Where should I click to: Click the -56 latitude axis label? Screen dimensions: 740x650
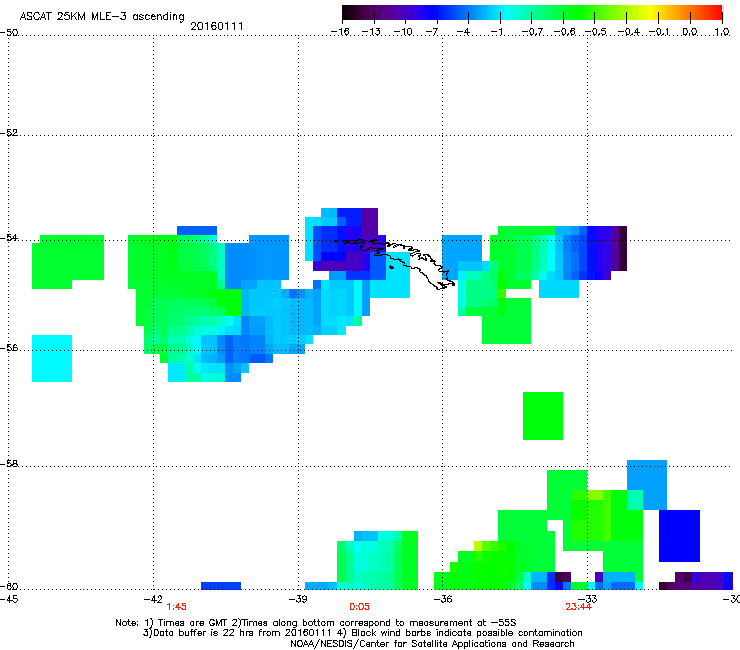click(x=9, y=348)
